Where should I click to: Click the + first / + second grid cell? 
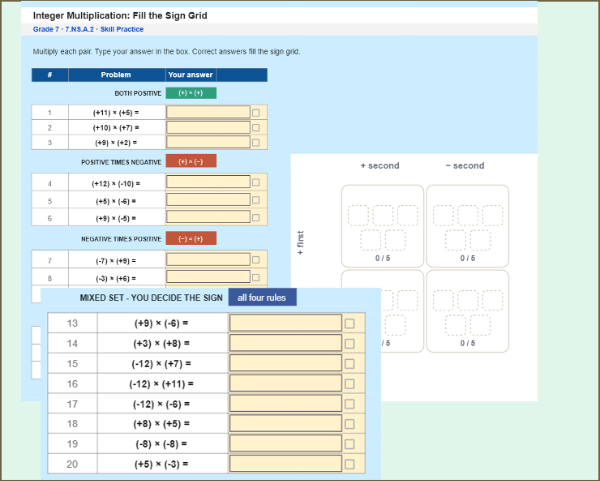tap(382, 226)
